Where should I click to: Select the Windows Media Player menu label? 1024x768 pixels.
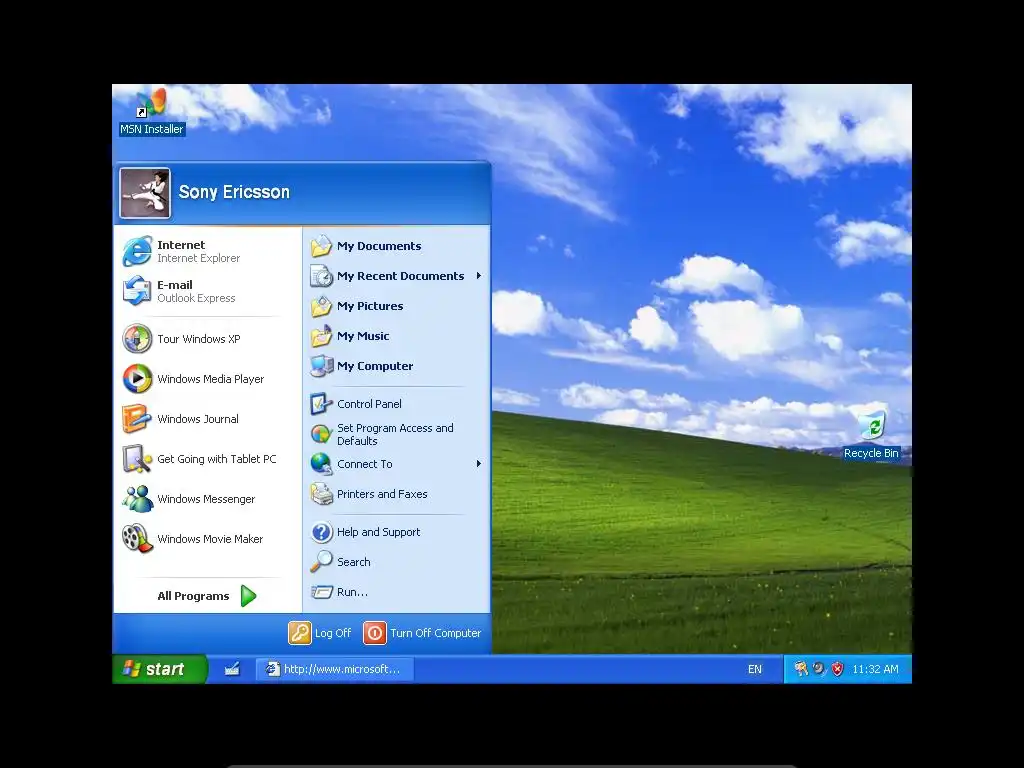tap(210, 379)
